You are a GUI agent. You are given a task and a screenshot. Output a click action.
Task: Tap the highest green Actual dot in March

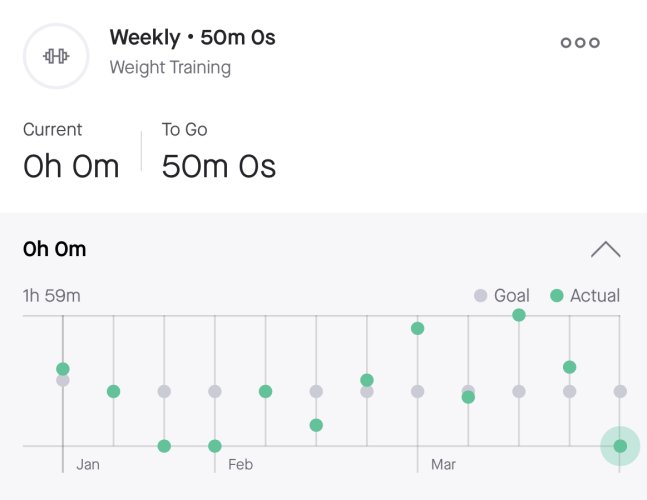tap(519, 315)
